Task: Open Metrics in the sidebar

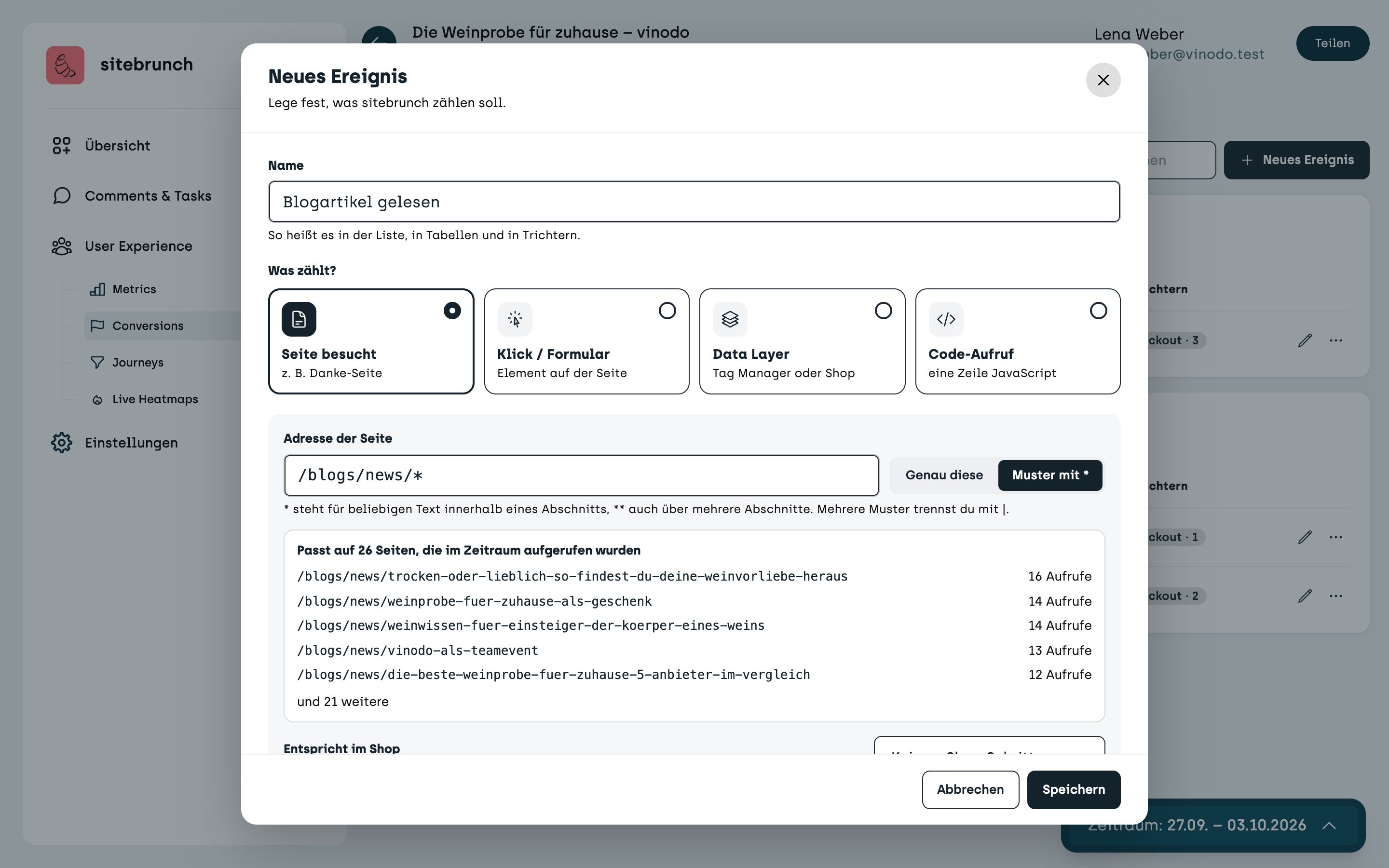Action: (134, 289)
